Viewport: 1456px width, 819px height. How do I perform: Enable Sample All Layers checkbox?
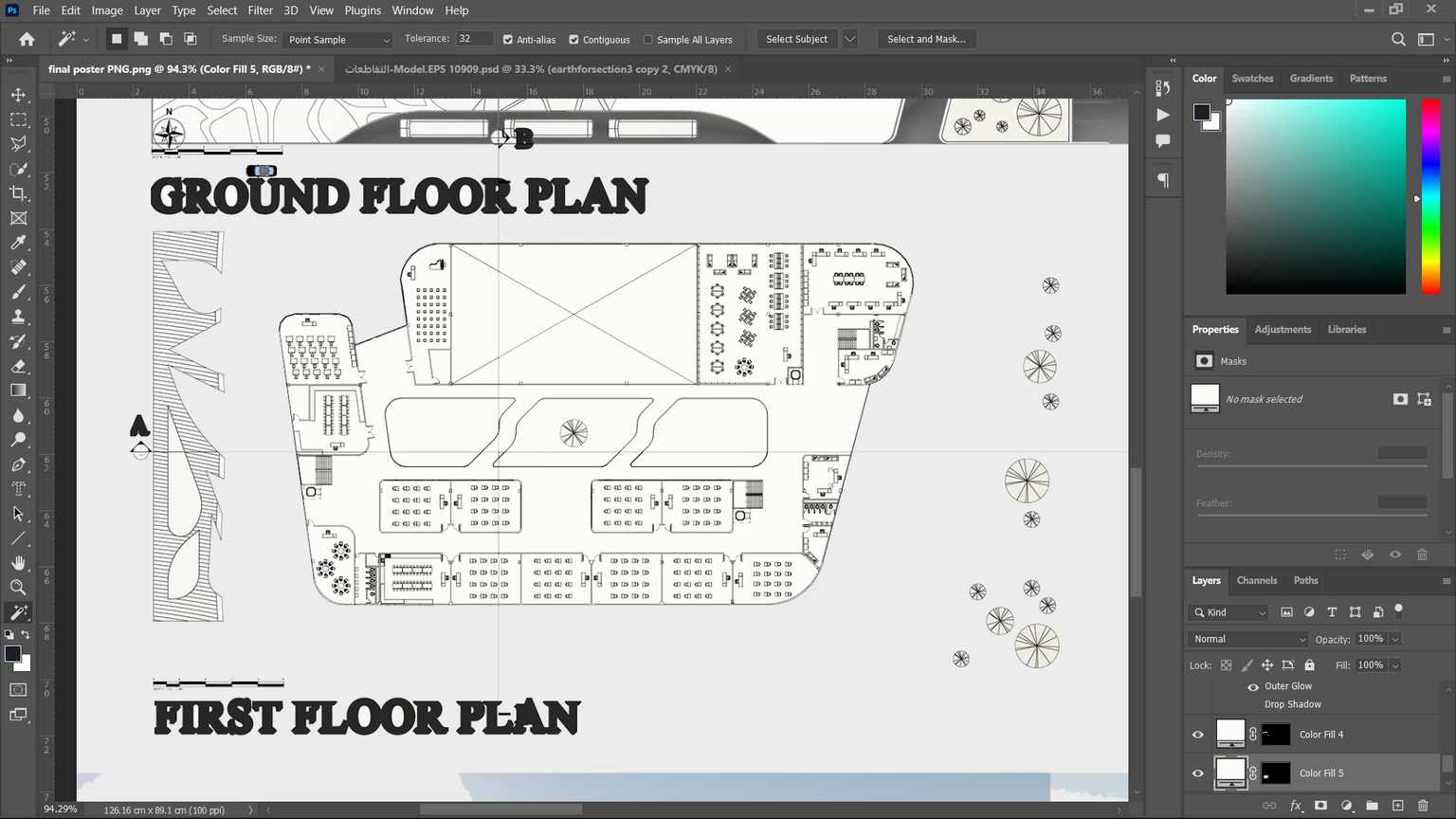pos(648,40)
